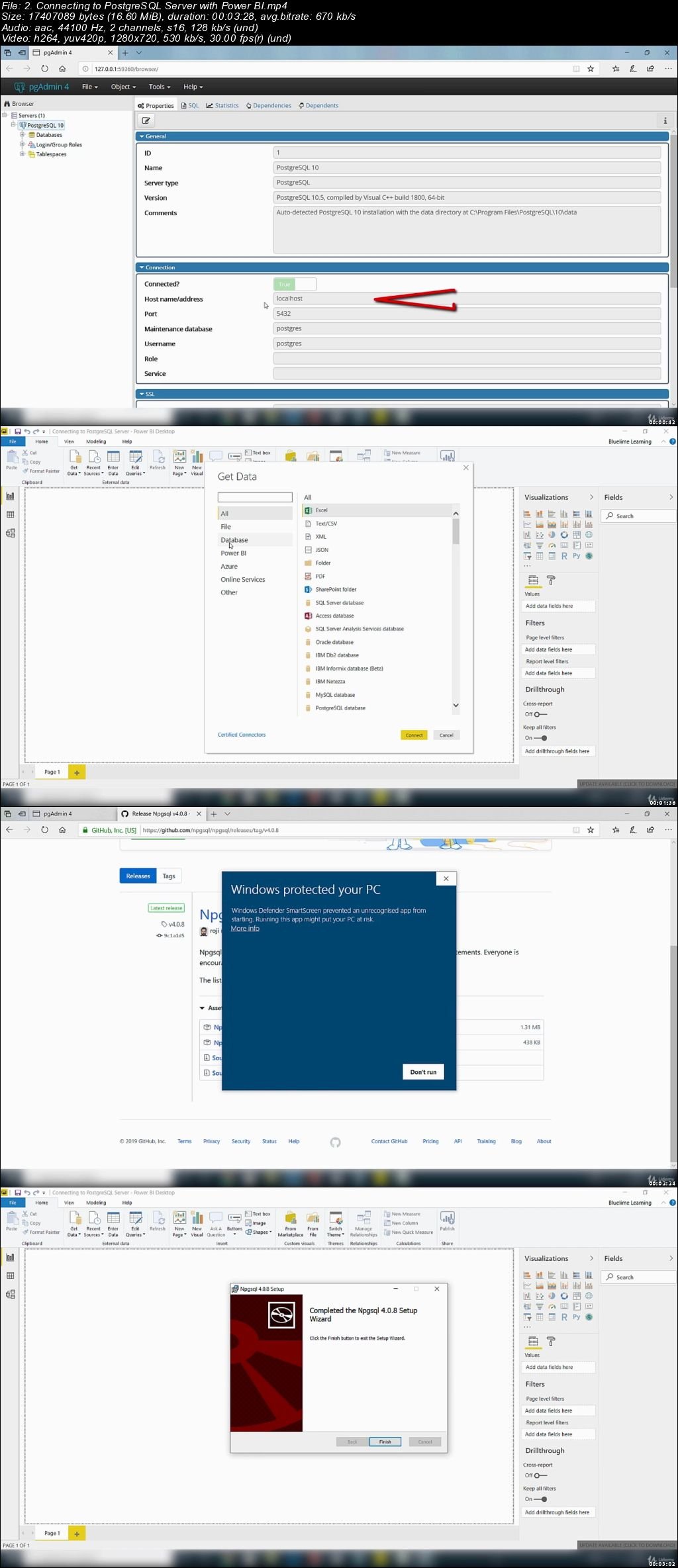Open Format paint-roller tab in Npgsql Setup frame
Screen dimensions: 678x1568
[x=551, y=1341]
